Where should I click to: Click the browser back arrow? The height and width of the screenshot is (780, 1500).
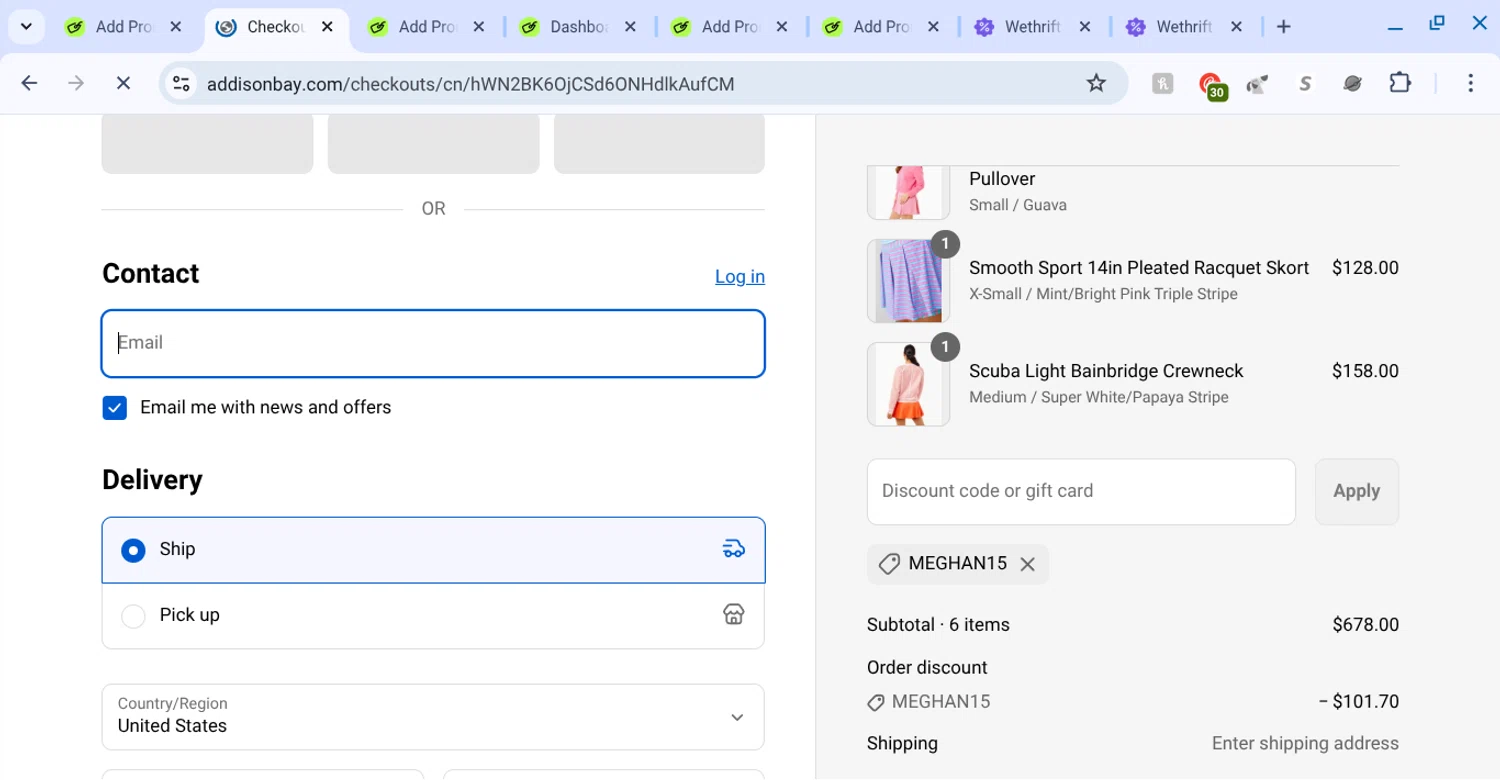pos(29,84)
